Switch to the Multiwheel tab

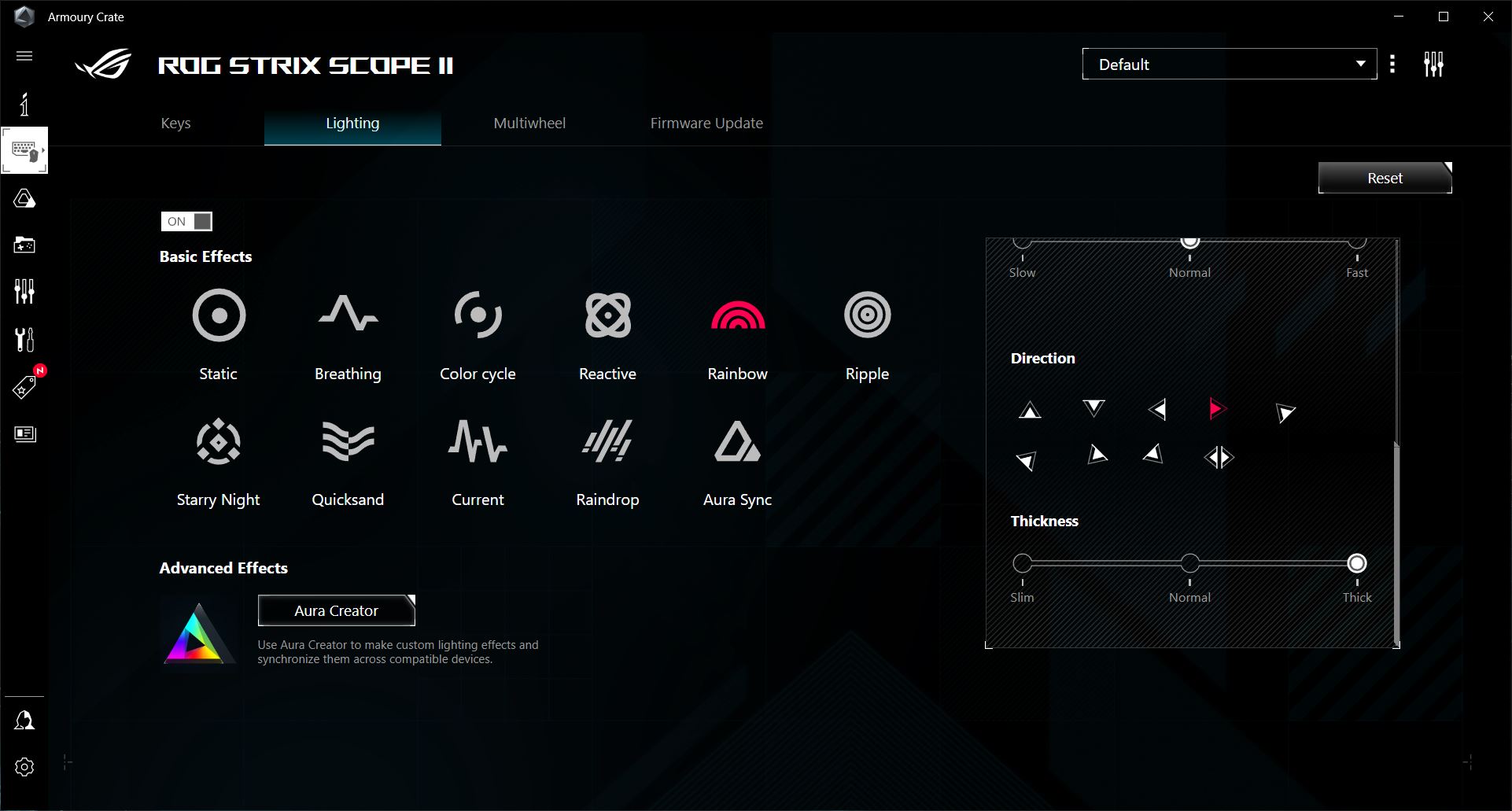(529, 123)
